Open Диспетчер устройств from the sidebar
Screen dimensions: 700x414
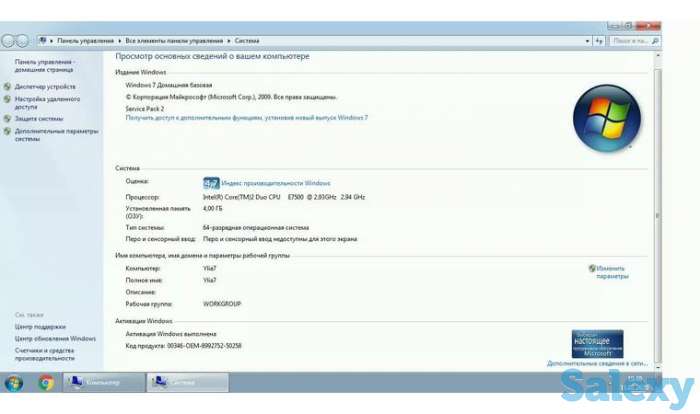[x=45, y=87]
